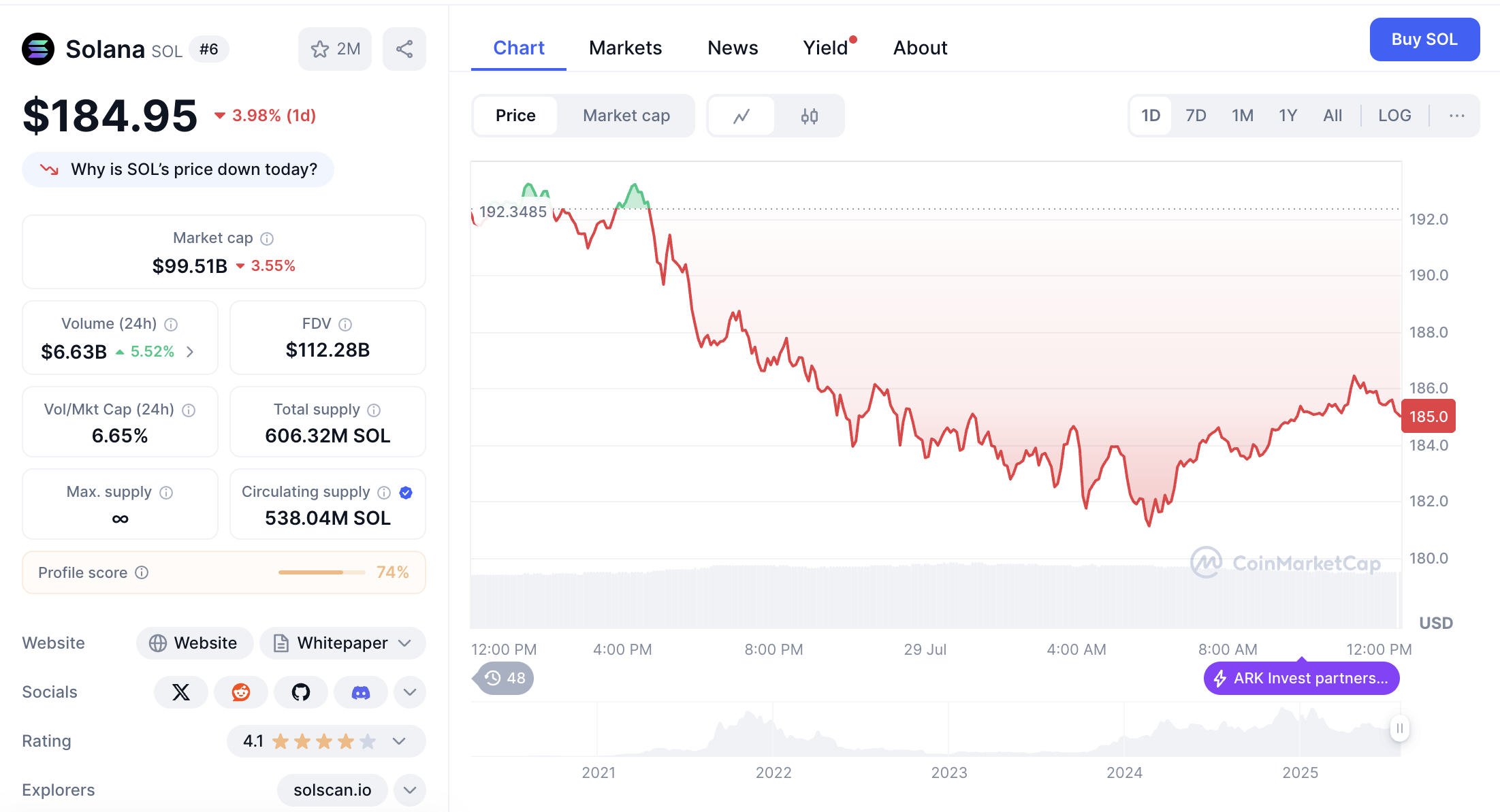Visit the Solana Website link
Image resolution: width=1500 pixels, height=812 pixels.
click(195, 643)
